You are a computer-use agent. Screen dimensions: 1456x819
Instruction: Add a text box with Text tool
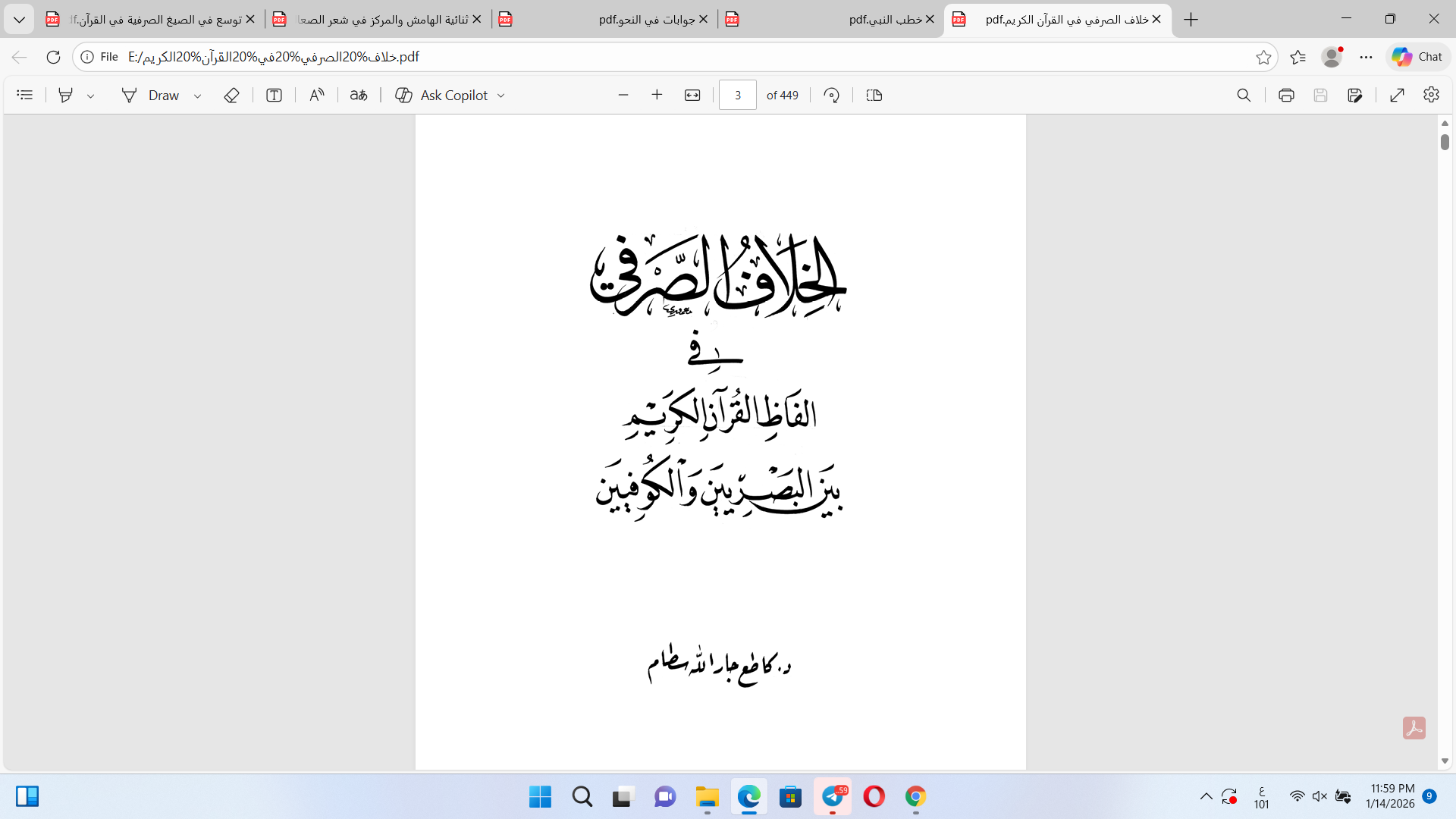pos(274,95)
